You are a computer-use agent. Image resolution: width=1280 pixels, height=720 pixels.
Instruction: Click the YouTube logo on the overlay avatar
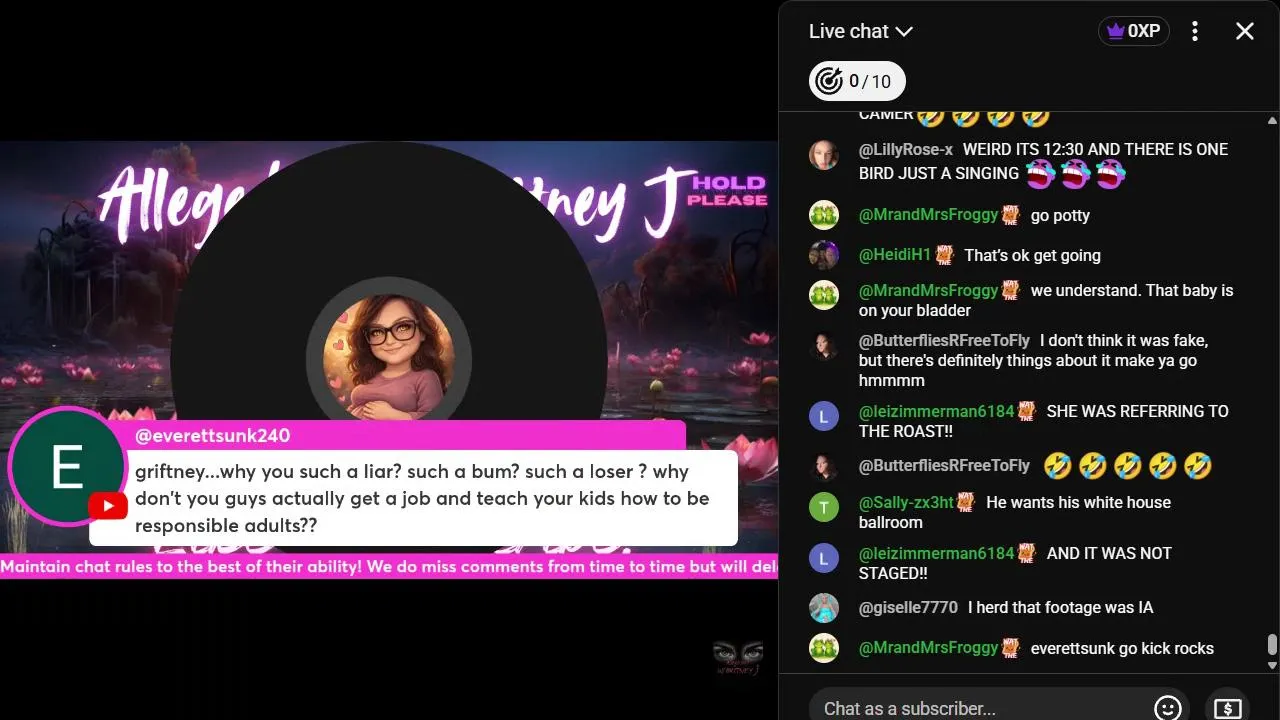click(x=107, y=506)
